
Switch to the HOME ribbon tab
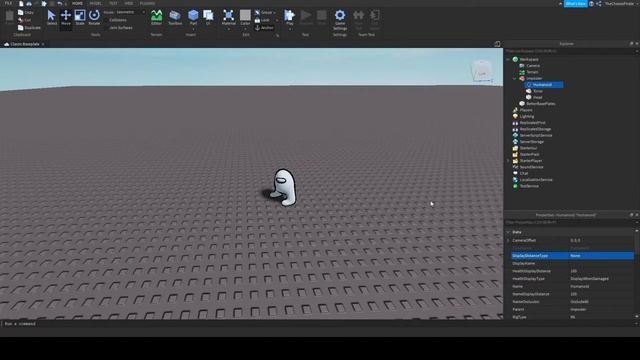coord(77,3)
